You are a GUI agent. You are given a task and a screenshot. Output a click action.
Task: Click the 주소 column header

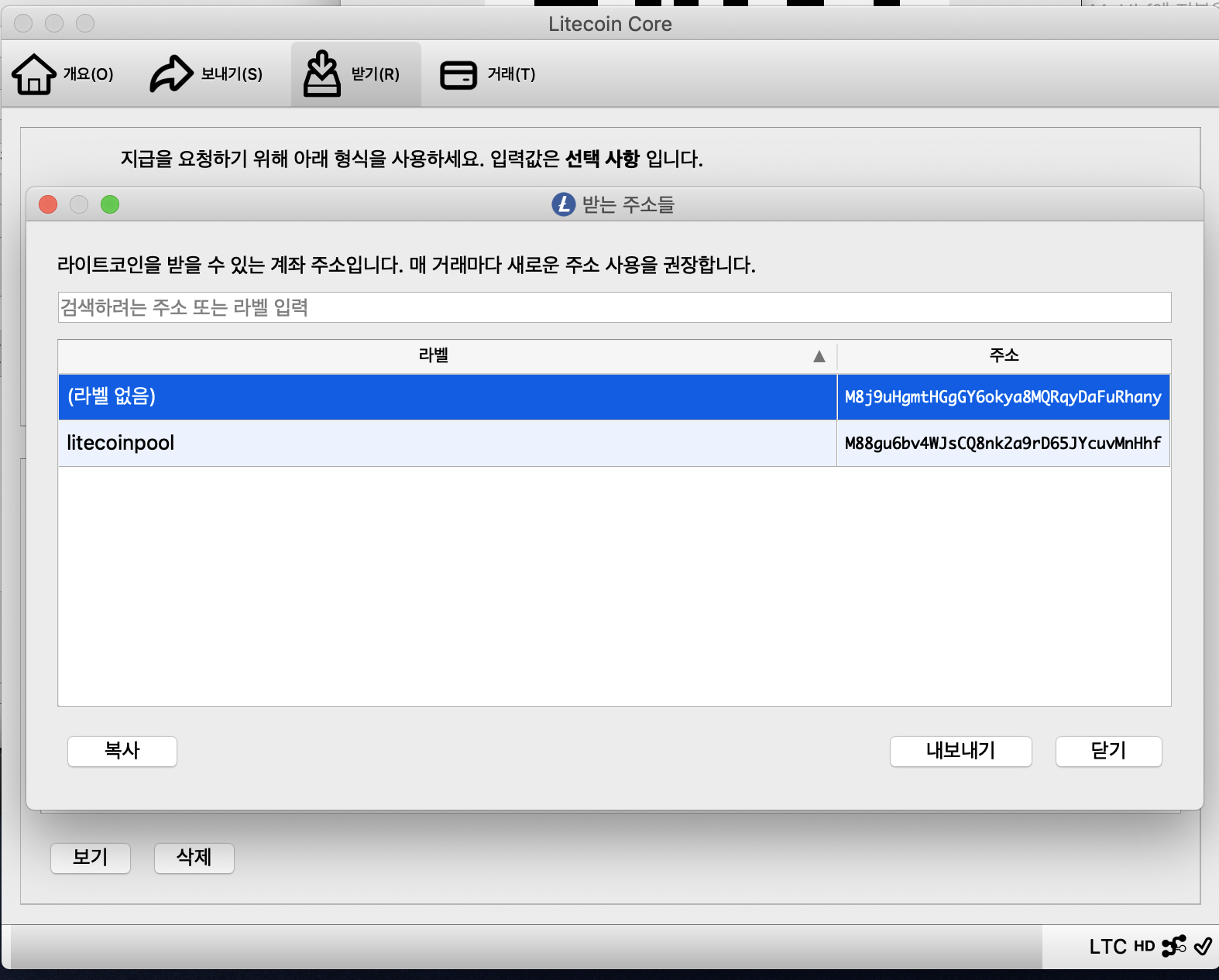pos(1004,356)
